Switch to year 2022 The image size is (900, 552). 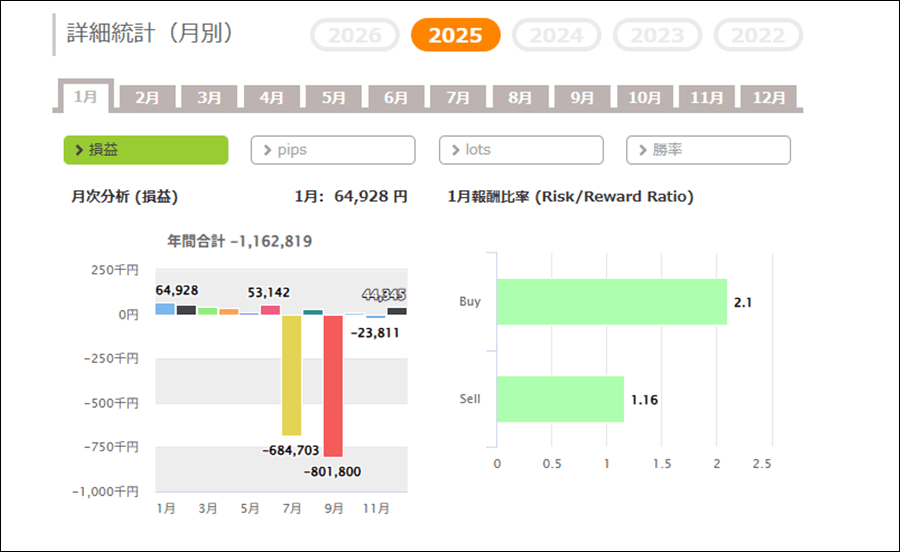(757, 36)
